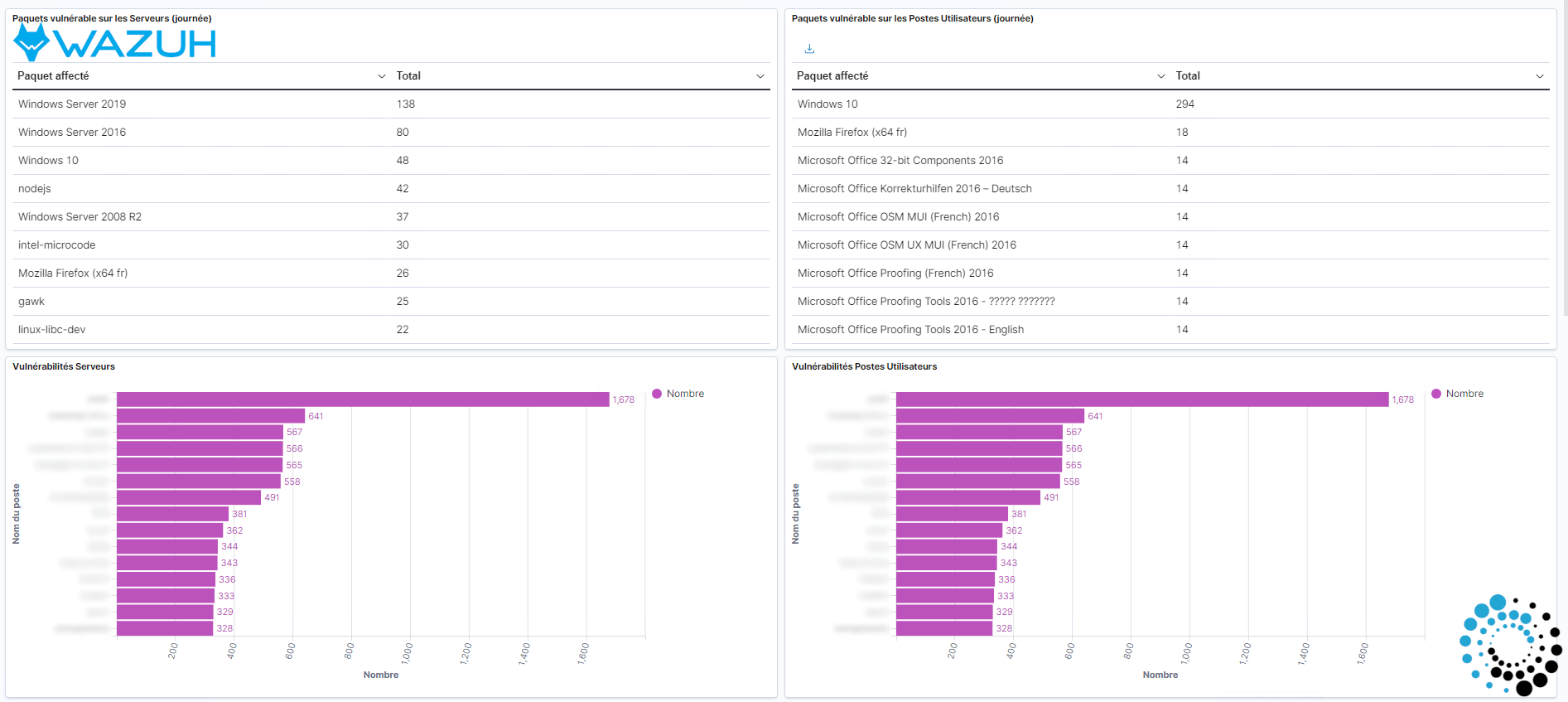
Task: Click the 328 bar in Vulnérabilités Serveurs chart
Action: pyautogui.click(x=165, y=628)
